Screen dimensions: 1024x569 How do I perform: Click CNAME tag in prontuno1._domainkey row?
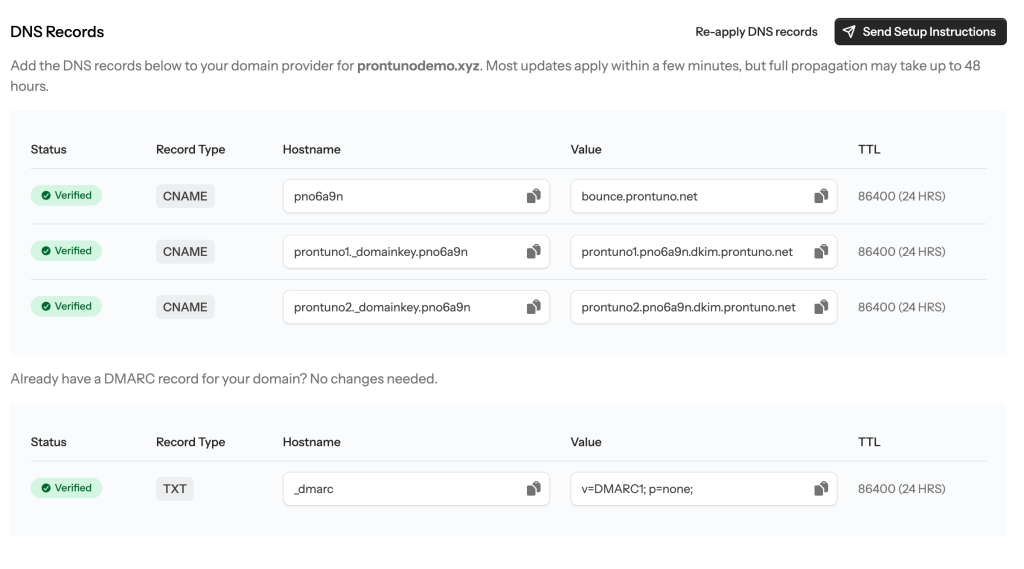[x=185, y=252]
